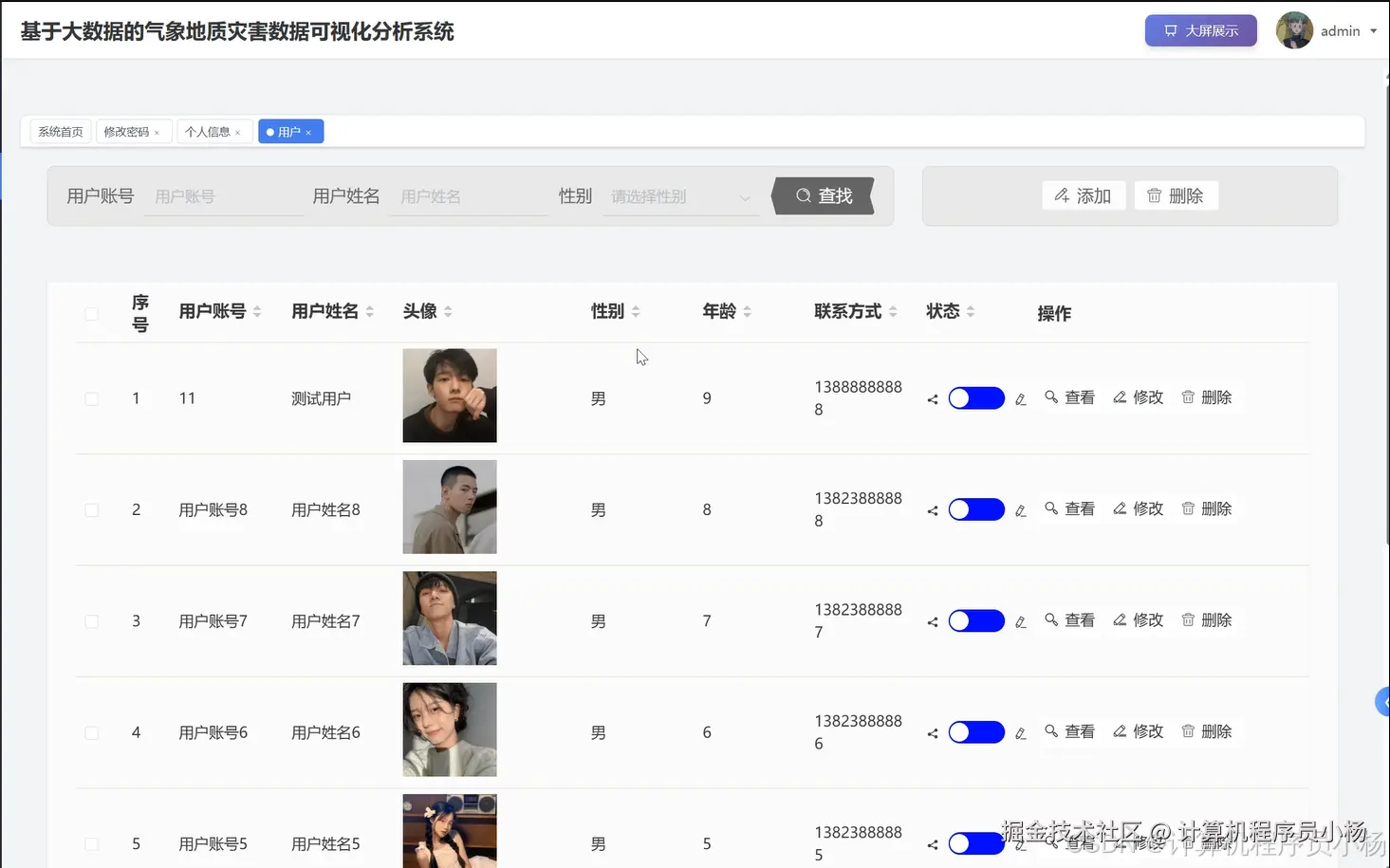Open the admin account dropdown arrow
1390x868 pixels.
point(1373,31)
